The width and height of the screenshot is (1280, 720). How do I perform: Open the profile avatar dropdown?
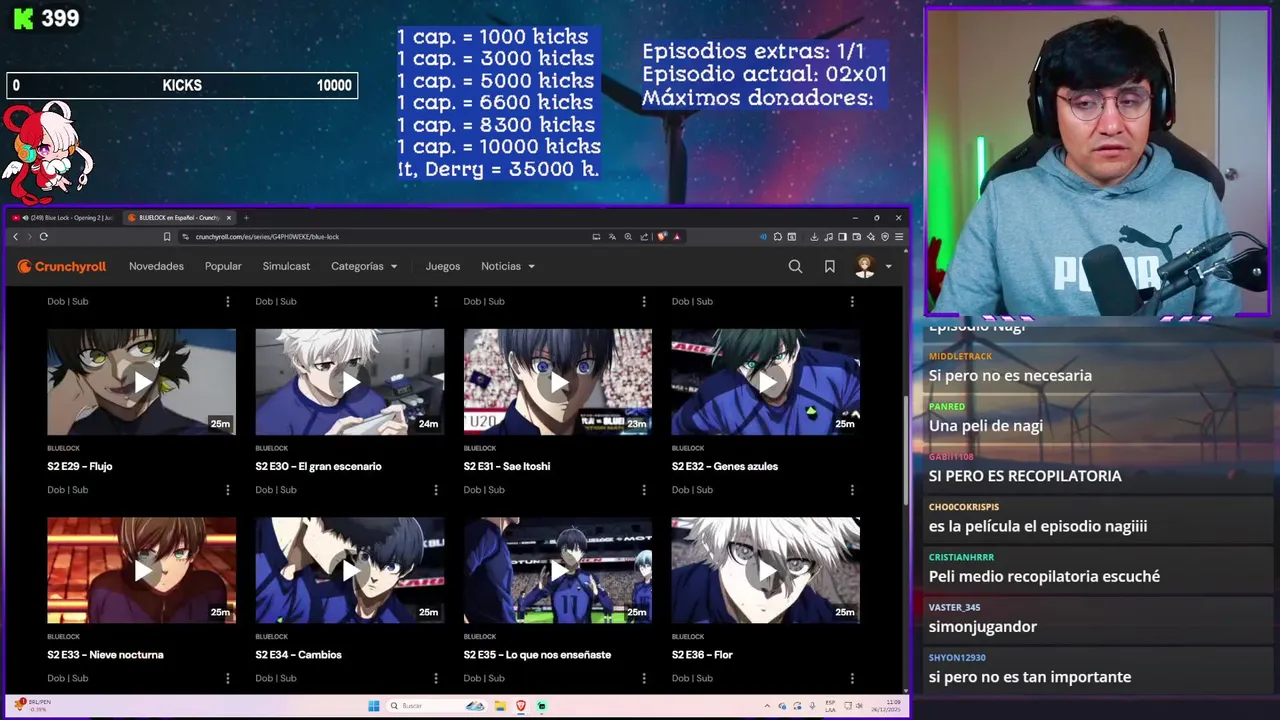pyautogui.click(x=873, y=266)
